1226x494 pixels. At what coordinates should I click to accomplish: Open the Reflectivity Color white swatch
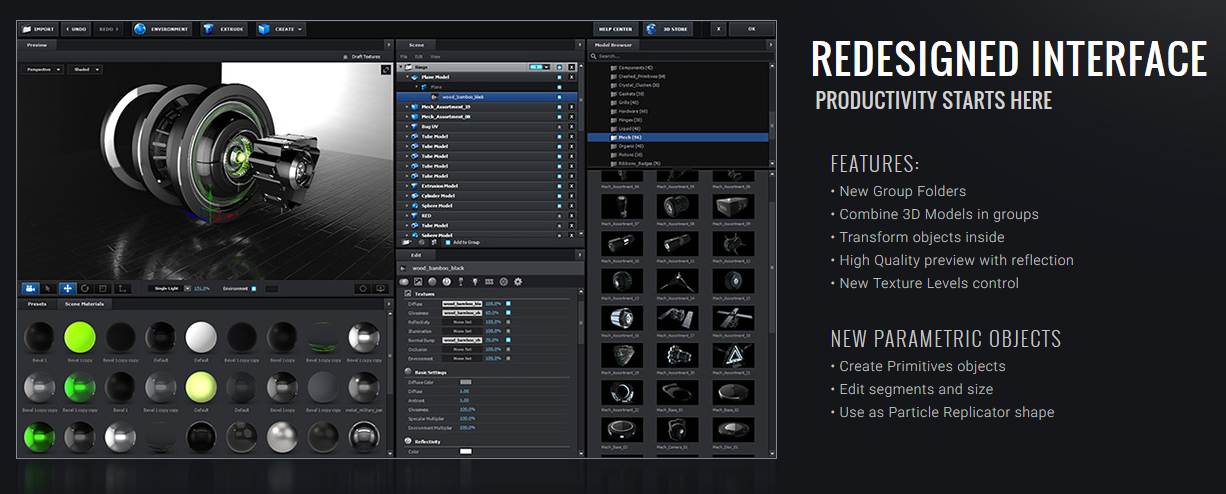tap(465, 451)
